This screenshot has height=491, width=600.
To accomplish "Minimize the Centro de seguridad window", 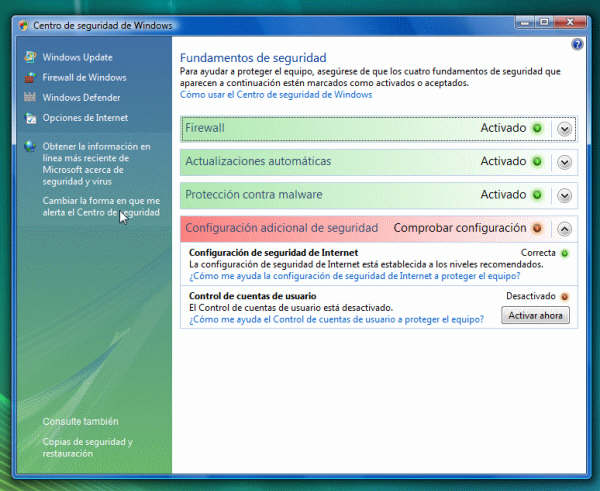I will pos(524,22).
